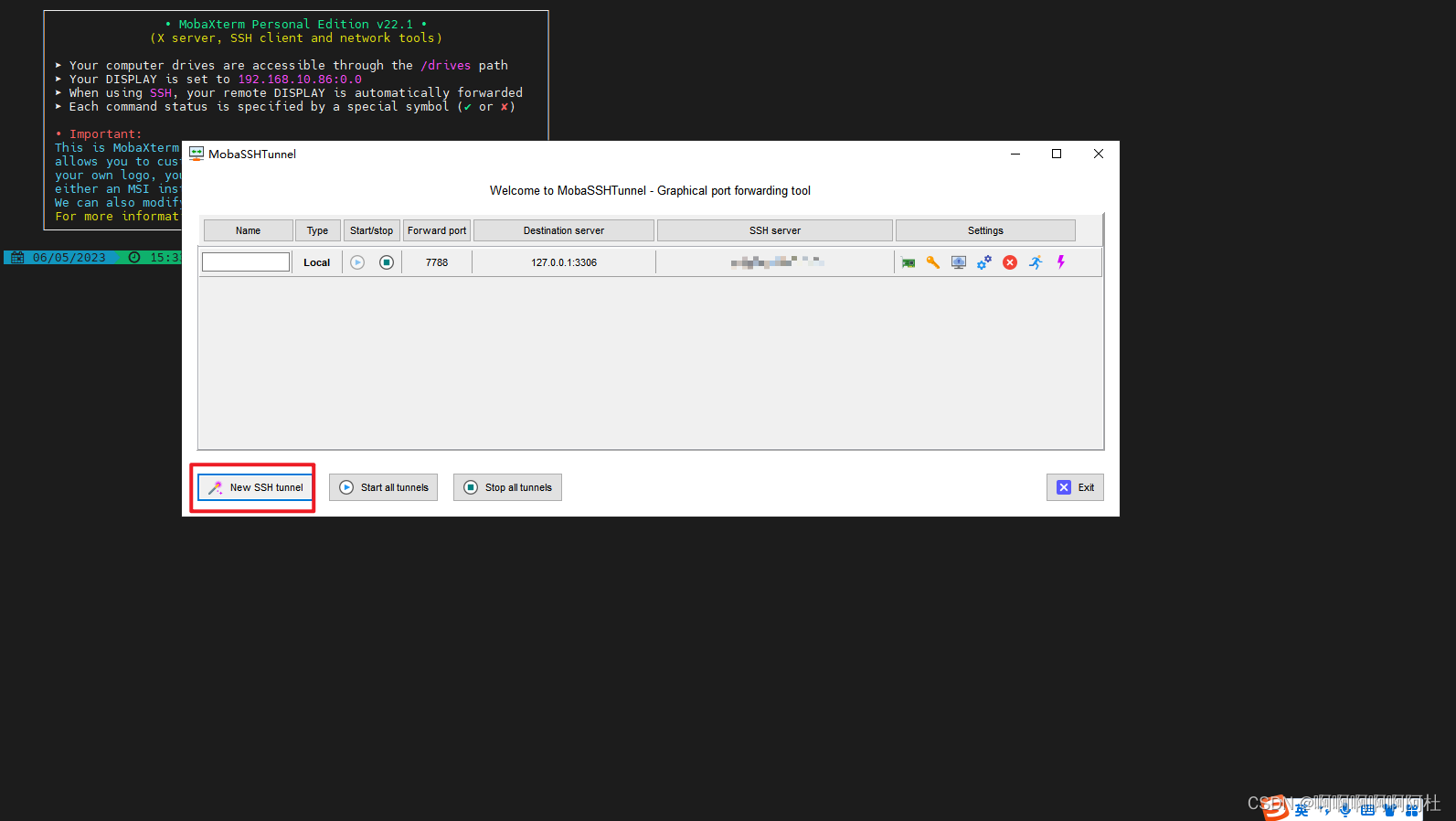Click the MobaXterm Personal Edition v22.1 banner

[296, 24]
